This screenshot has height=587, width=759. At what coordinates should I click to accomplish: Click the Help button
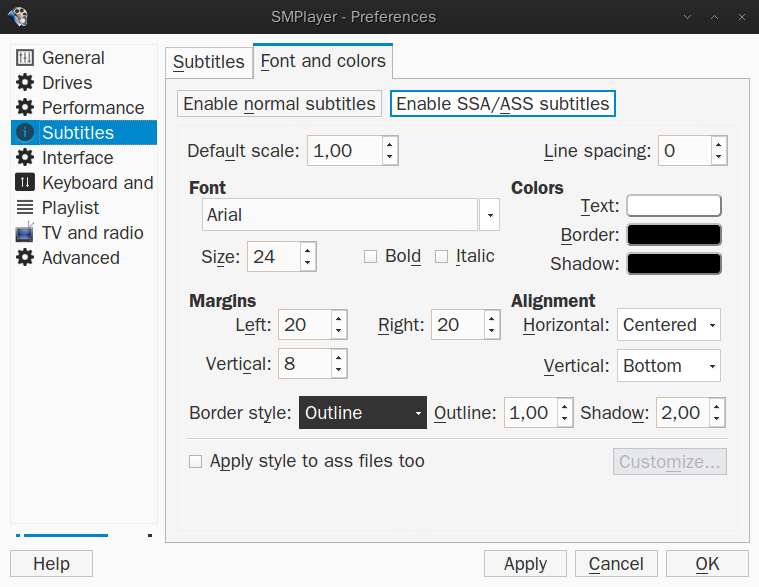point(51,564)
